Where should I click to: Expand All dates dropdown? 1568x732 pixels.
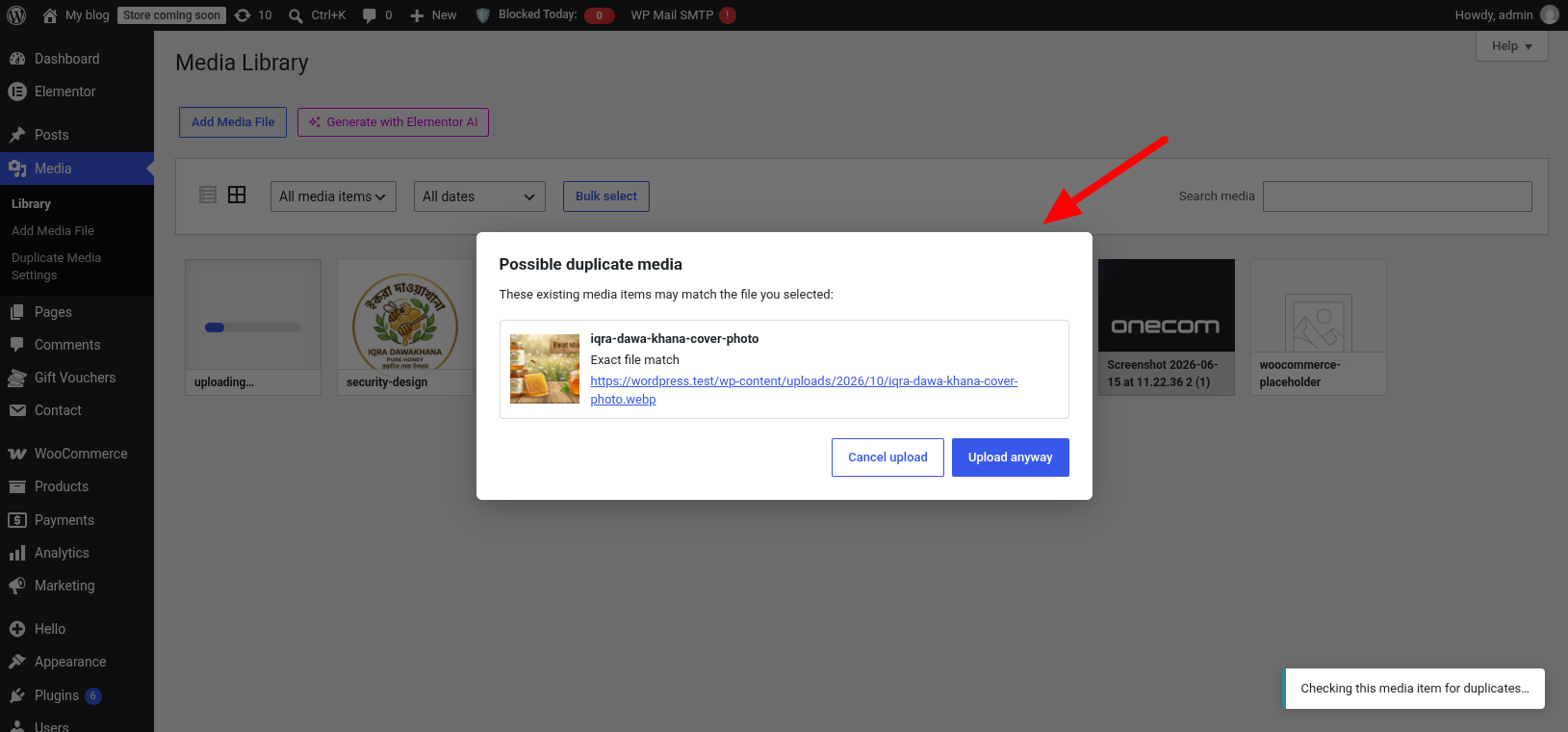pos(479,196)
